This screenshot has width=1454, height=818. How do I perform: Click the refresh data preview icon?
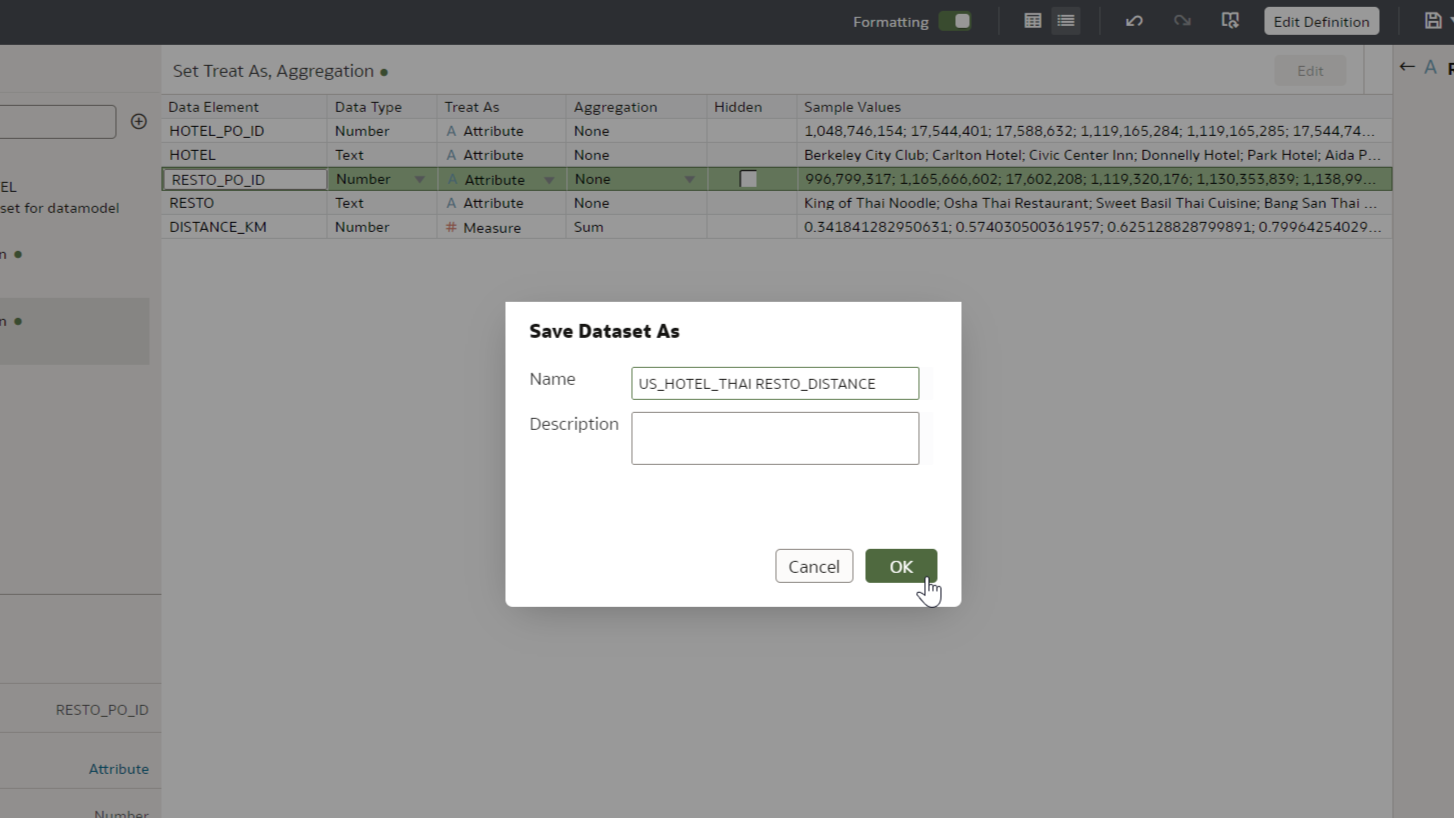point(1230,21)
